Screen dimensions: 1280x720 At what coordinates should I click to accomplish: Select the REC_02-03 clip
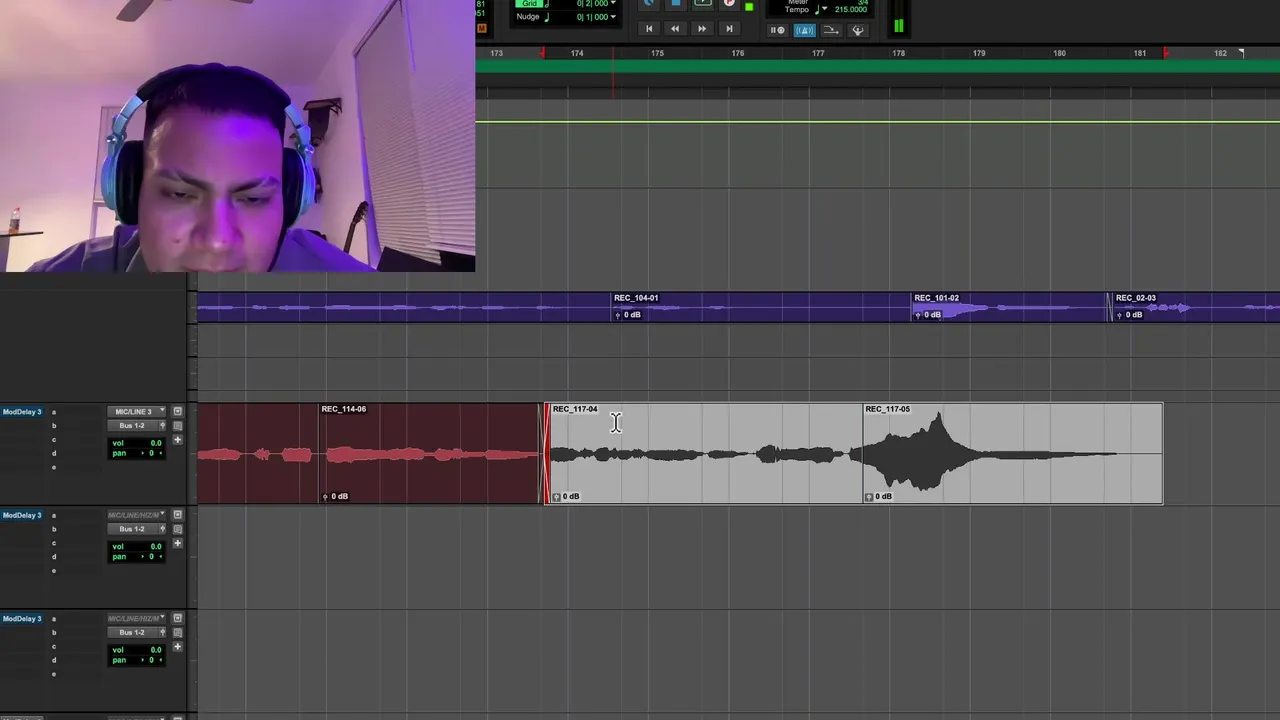point(1195,307)
